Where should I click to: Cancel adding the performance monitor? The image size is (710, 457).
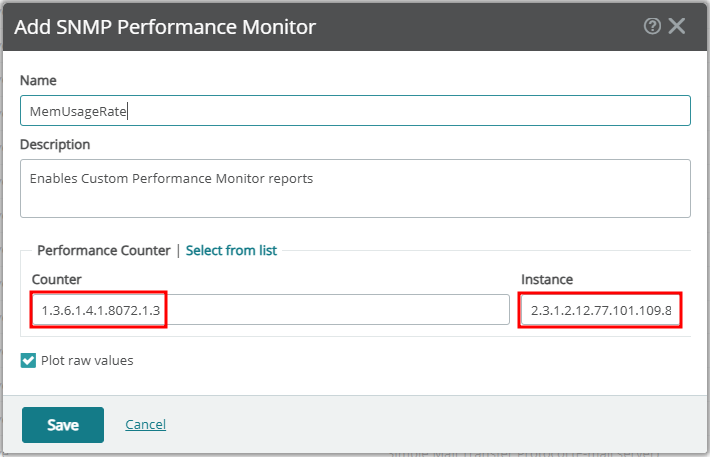145,424
